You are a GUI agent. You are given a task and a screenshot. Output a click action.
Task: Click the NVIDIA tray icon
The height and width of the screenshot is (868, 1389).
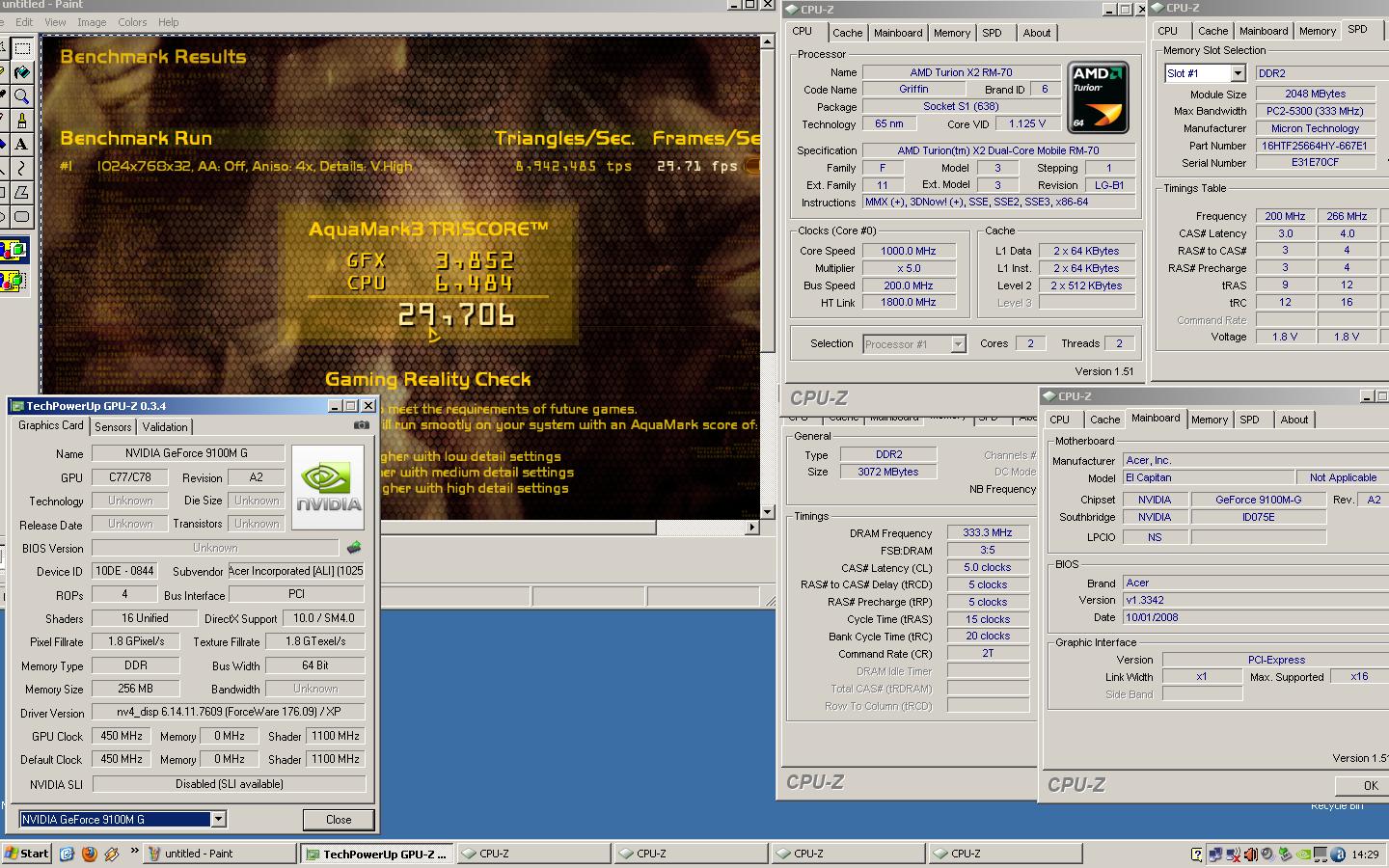tap(1303, 854)
